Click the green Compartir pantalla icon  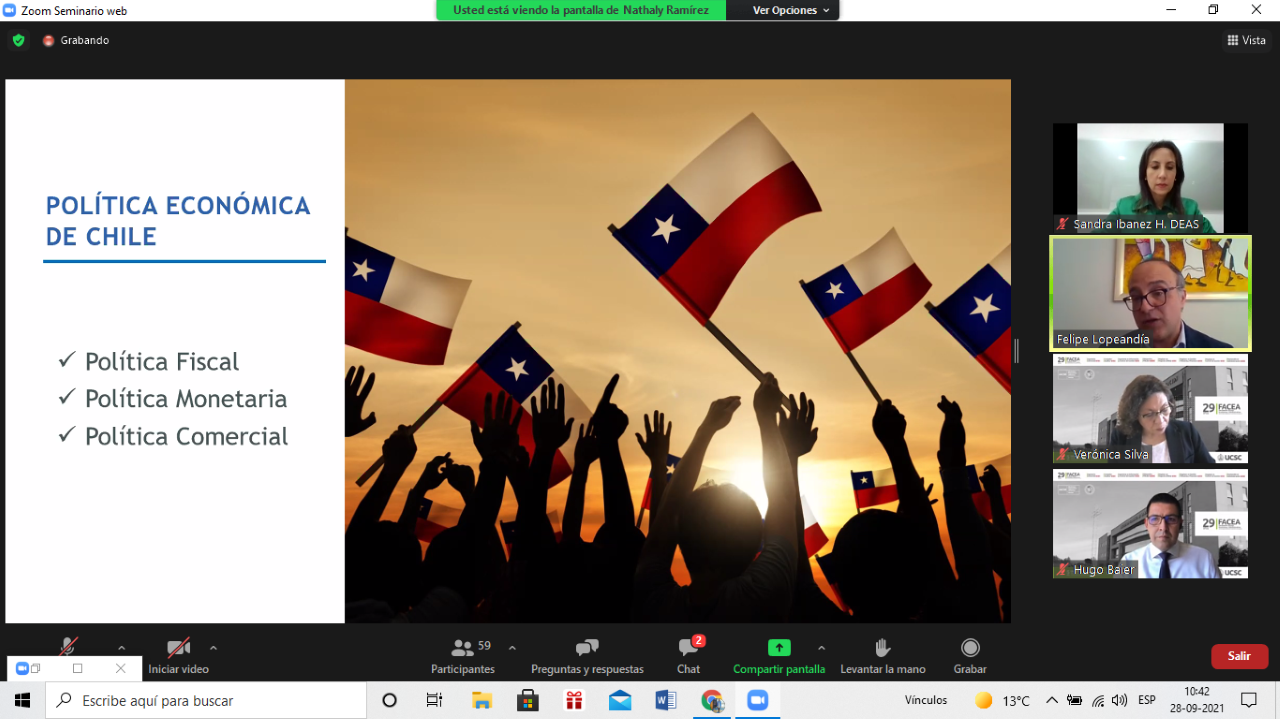pyautogui.click(x=779, y=648)
